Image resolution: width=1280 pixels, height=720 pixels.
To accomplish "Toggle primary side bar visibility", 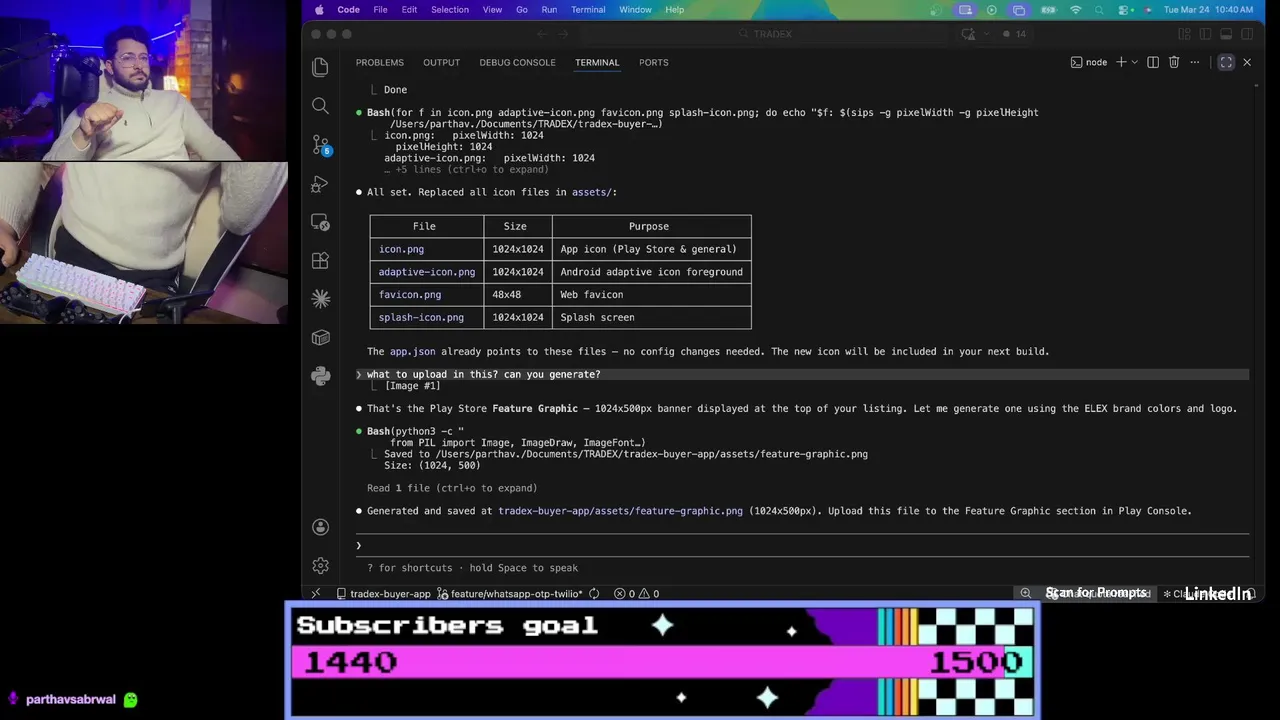I will click(x=1205, y=34).
